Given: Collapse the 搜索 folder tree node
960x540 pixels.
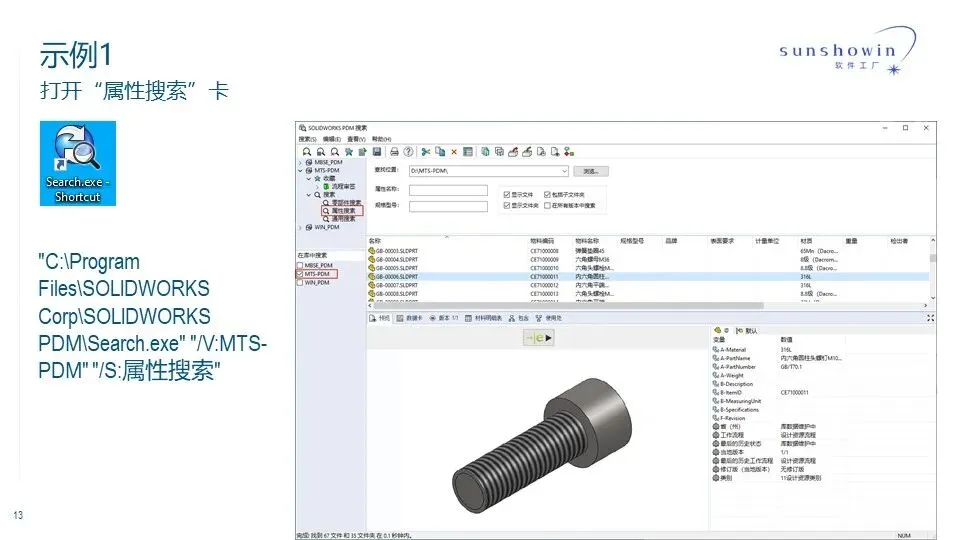Looking at the screenshot, I should (x=309, y=195).
